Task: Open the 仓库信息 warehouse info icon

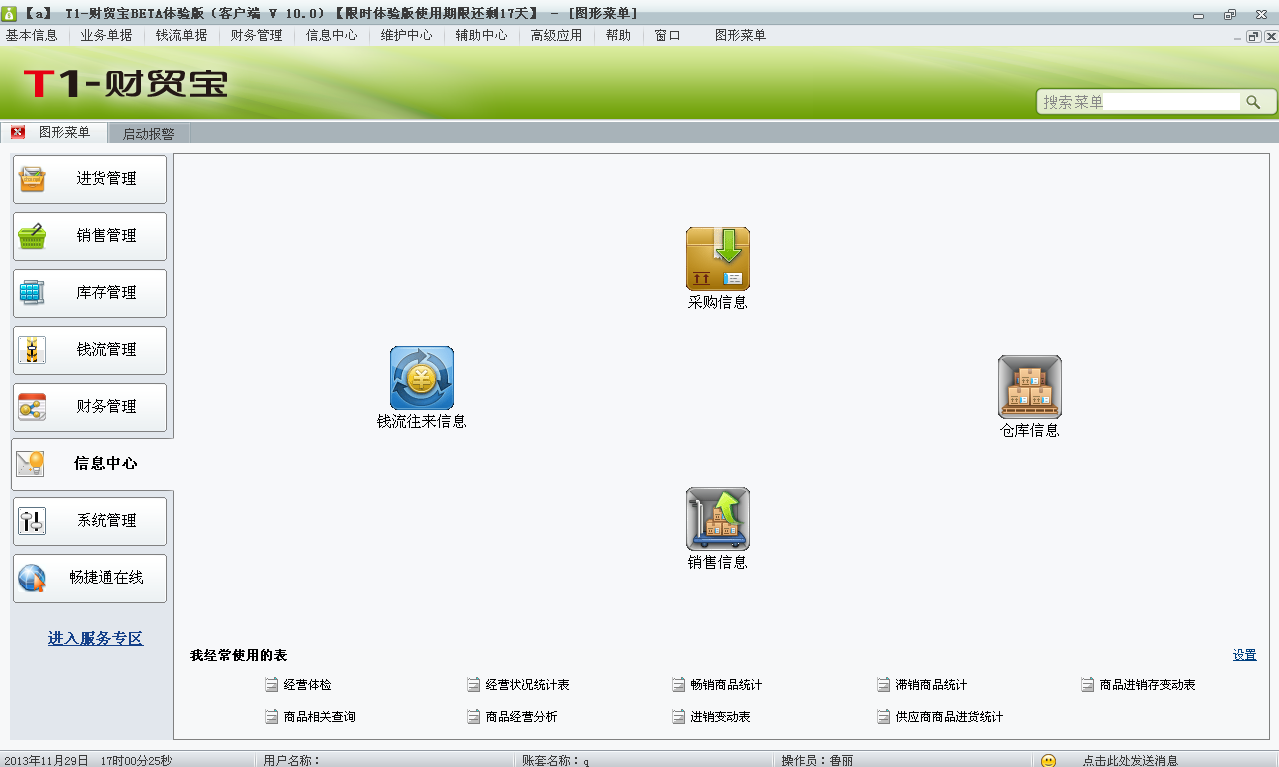Action: (x=1029, y=387)
